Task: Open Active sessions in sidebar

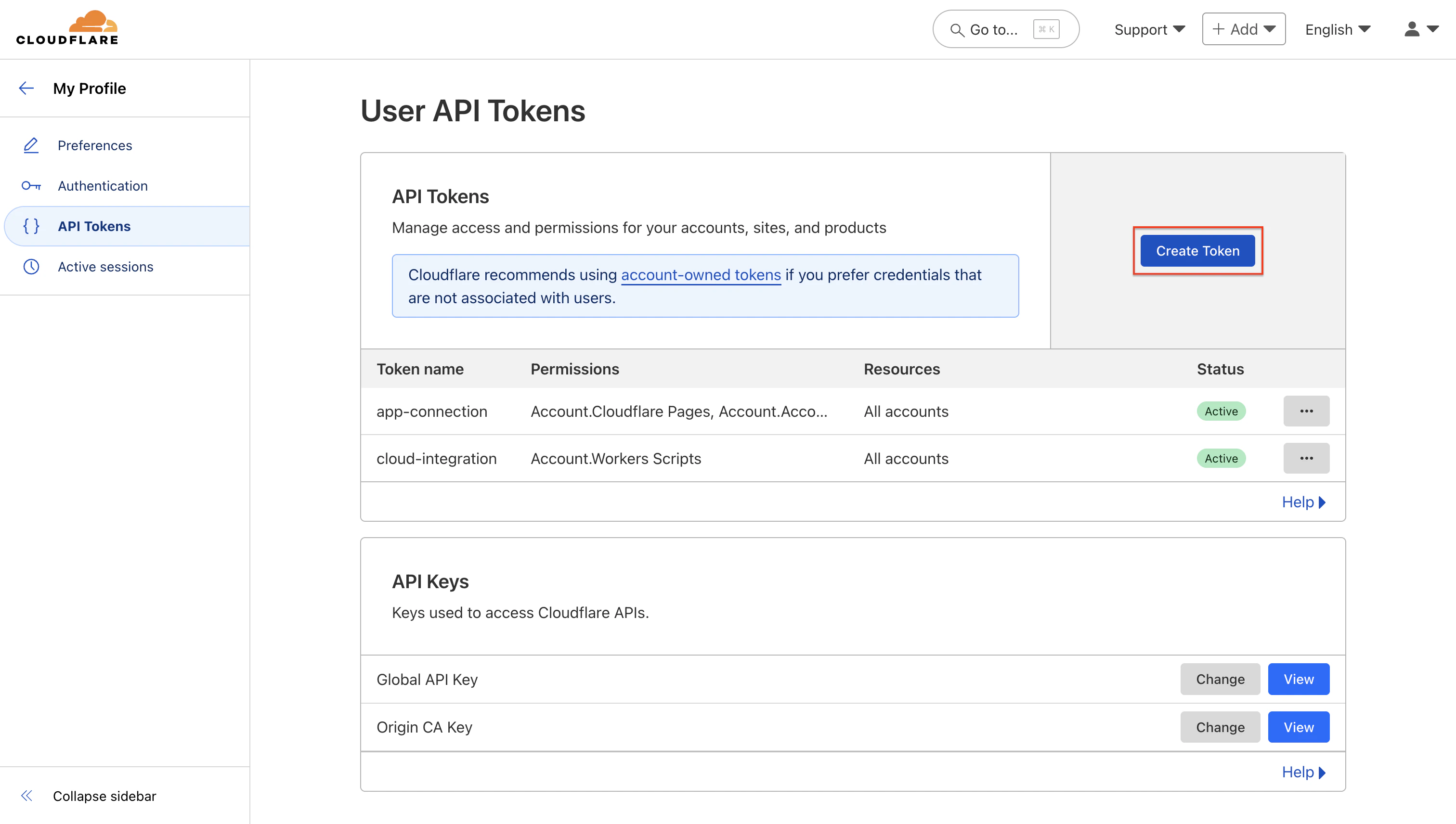Action: coord(105,267)
